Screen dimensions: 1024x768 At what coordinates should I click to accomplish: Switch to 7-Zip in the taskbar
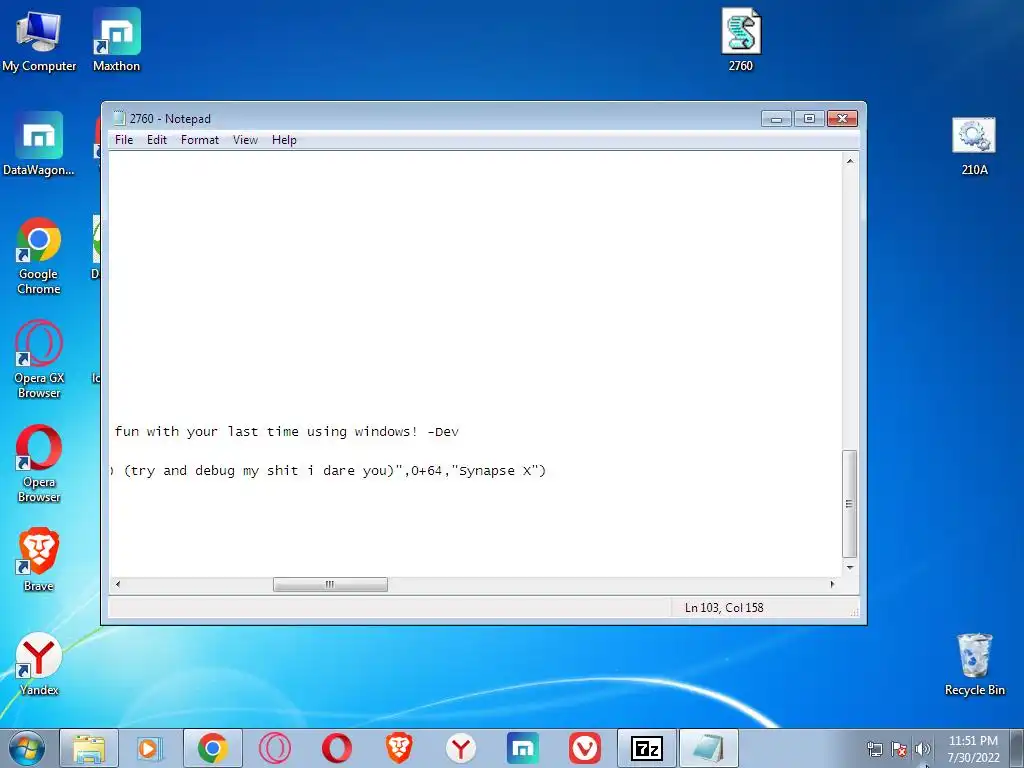[x=647, y=748]
